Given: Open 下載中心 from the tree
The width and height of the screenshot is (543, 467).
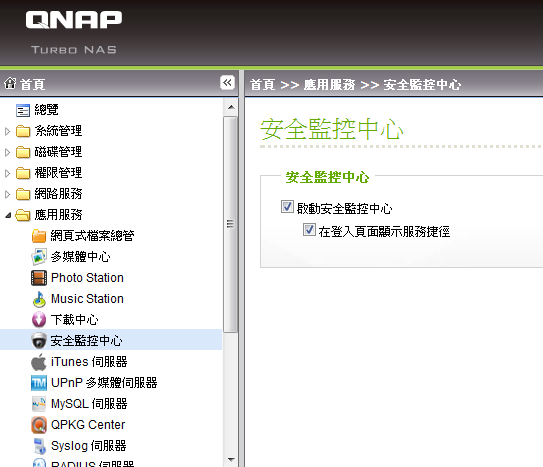Looking at the screenshot, I should (74, 320).
